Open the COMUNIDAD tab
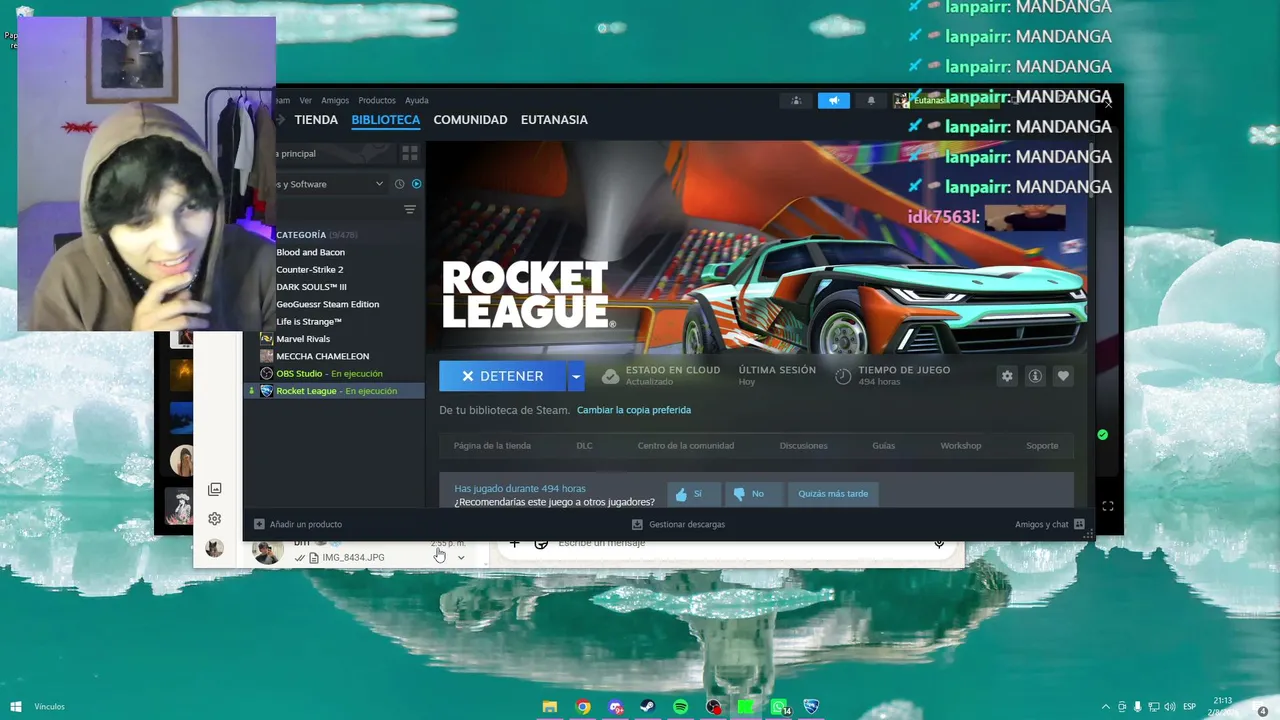Image resolution: width=1280 pixels, height=720 pixels. [x=470, y=120]
